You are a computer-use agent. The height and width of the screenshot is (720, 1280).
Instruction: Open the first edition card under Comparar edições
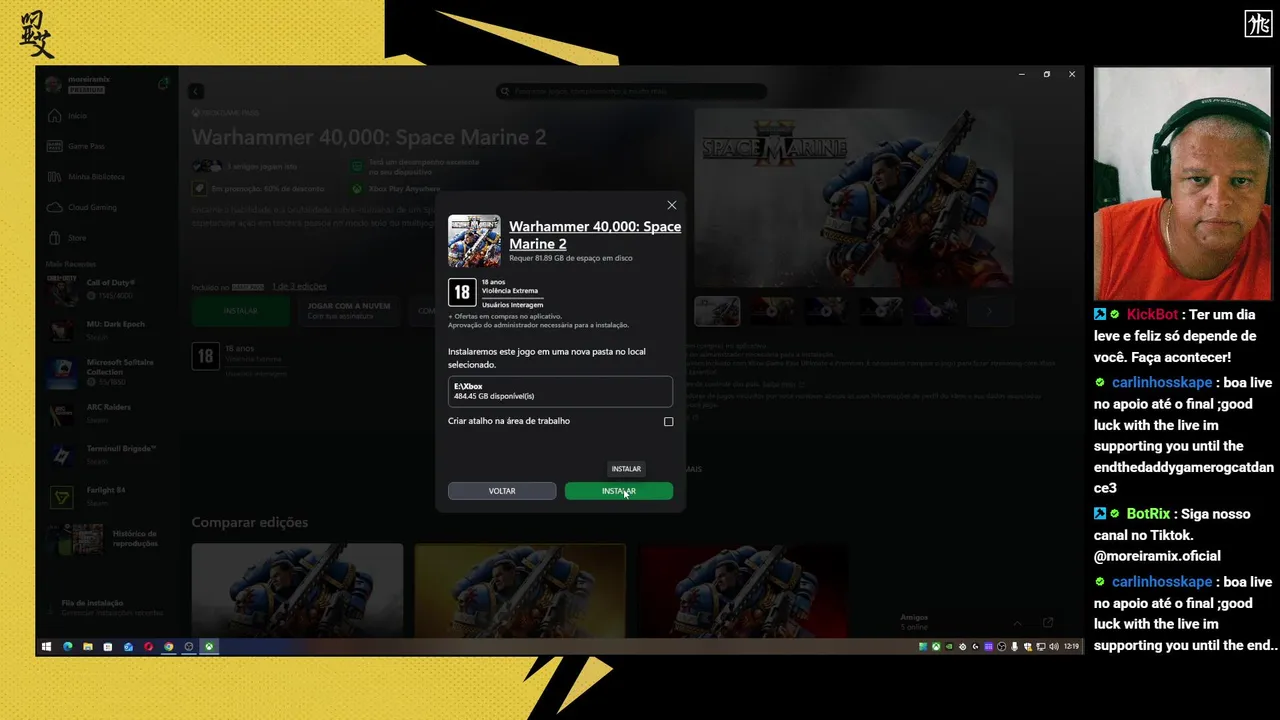point(297,590)
